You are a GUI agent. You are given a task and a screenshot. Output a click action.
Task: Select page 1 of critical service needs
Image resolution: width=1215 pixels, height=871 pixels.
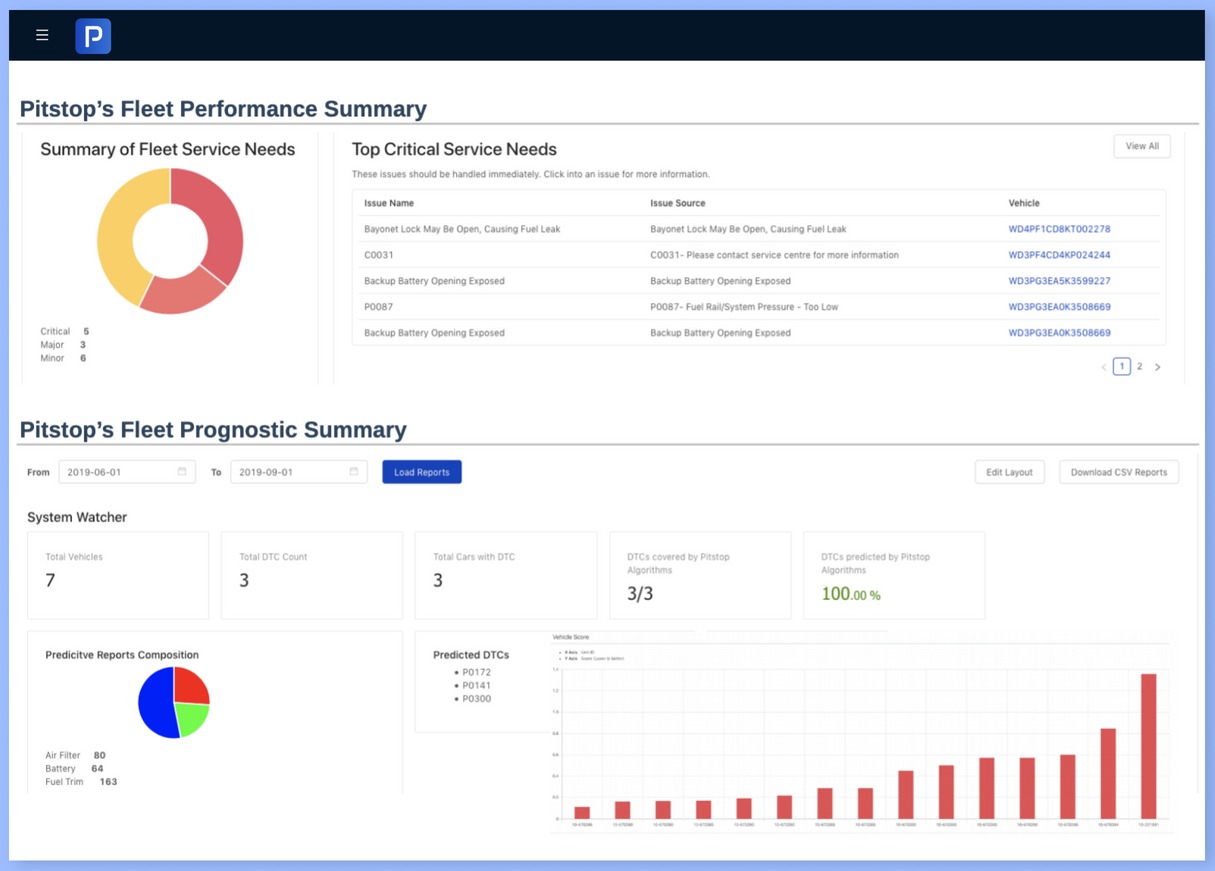tap(1122, 367)
